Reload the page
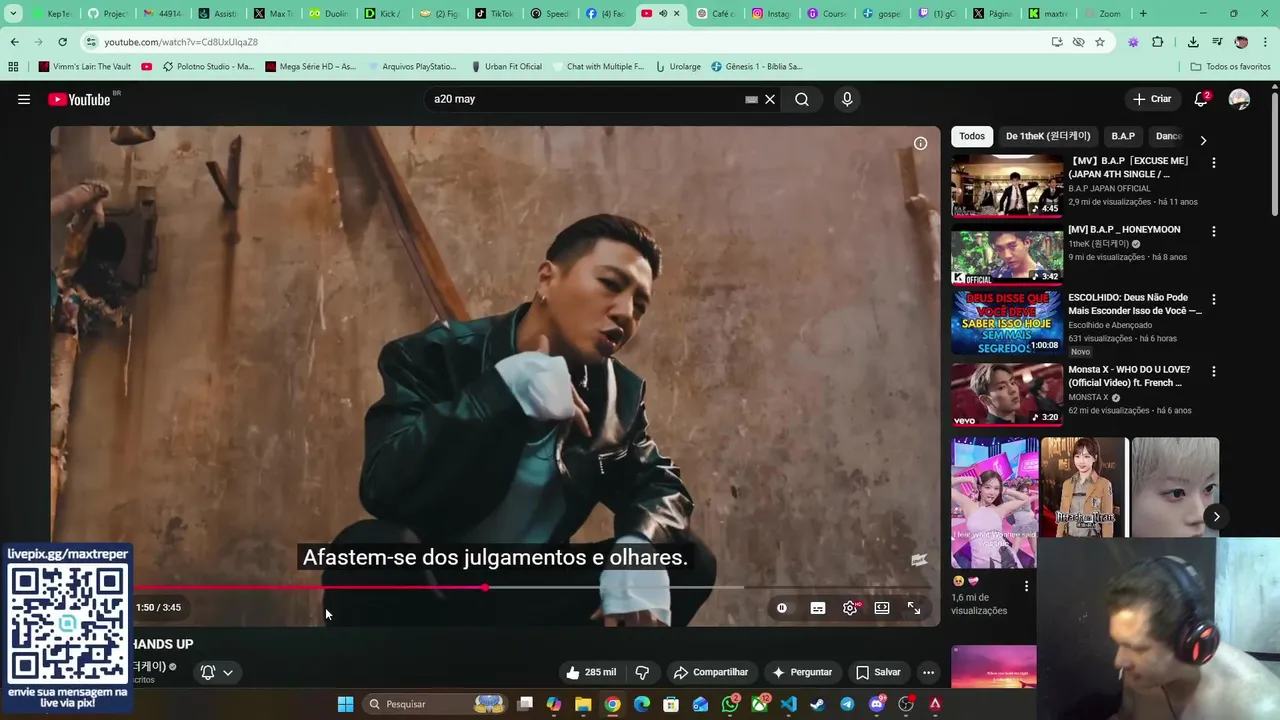The width and height of the screenshot is (1280, 720). [62, 42]
